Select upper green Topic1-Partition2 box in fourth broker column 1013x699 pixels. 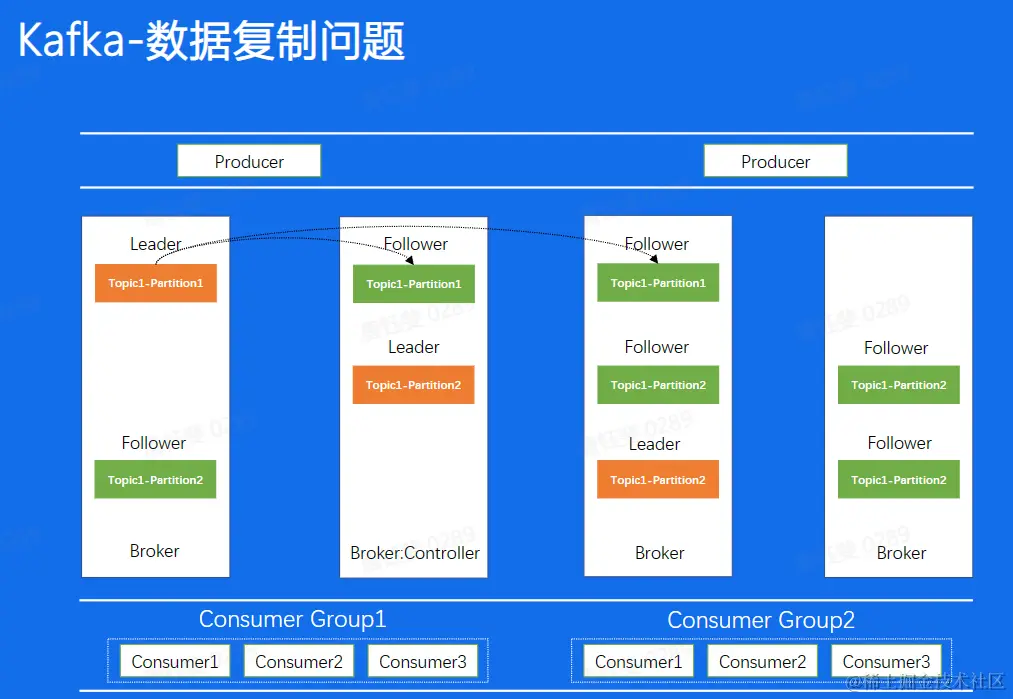coord(899,385)
